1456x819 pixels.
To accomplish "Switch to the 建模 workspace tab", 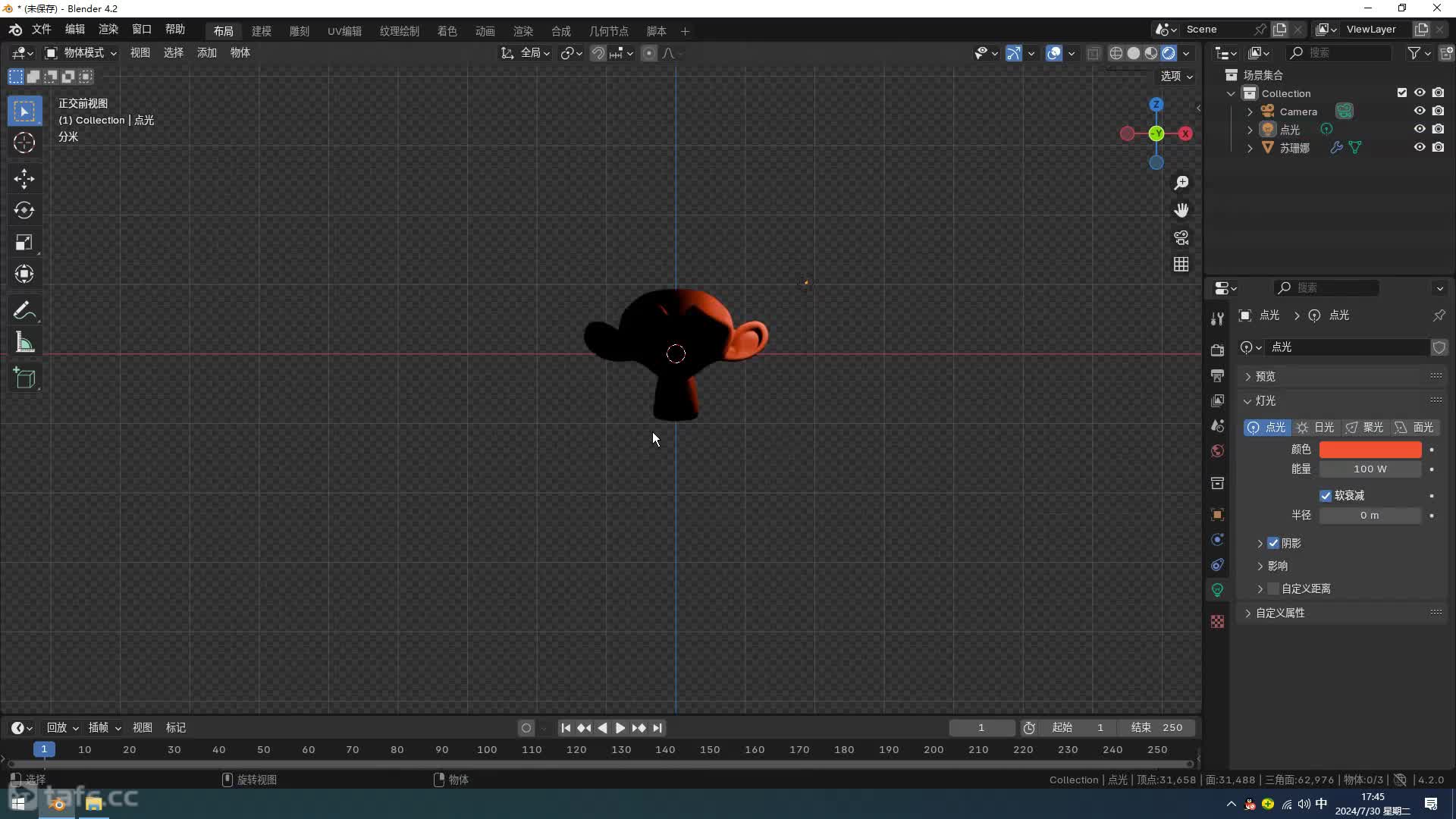I will tap(262, 31).
